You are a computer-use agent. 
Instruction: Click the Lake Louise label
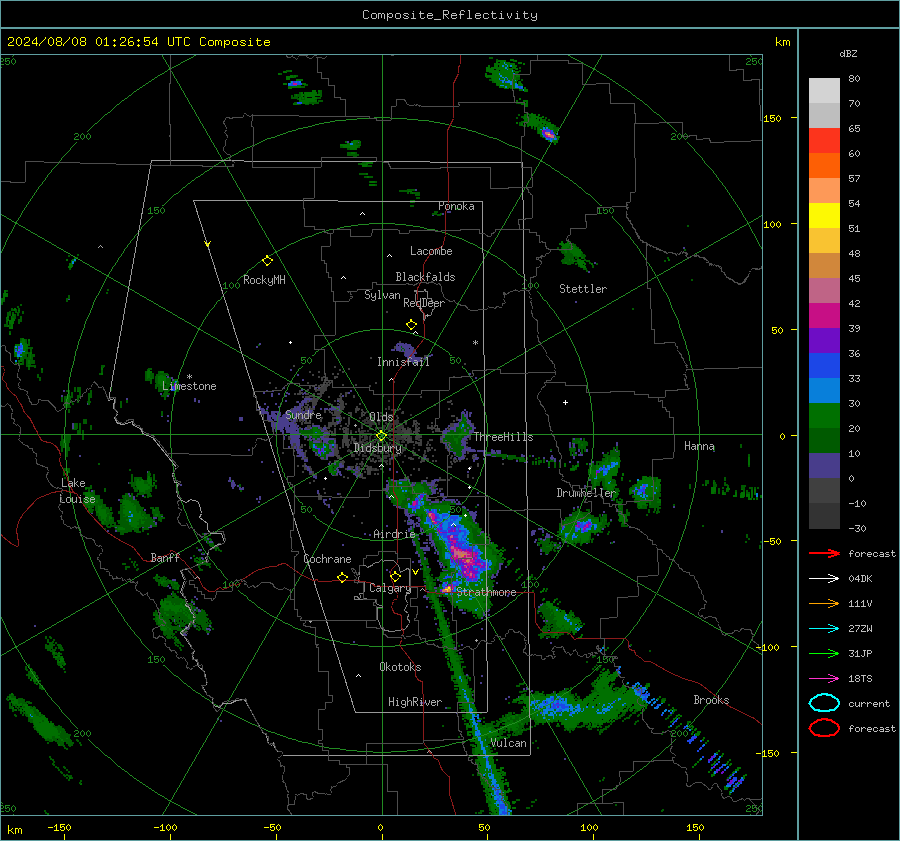coord(77,491)
